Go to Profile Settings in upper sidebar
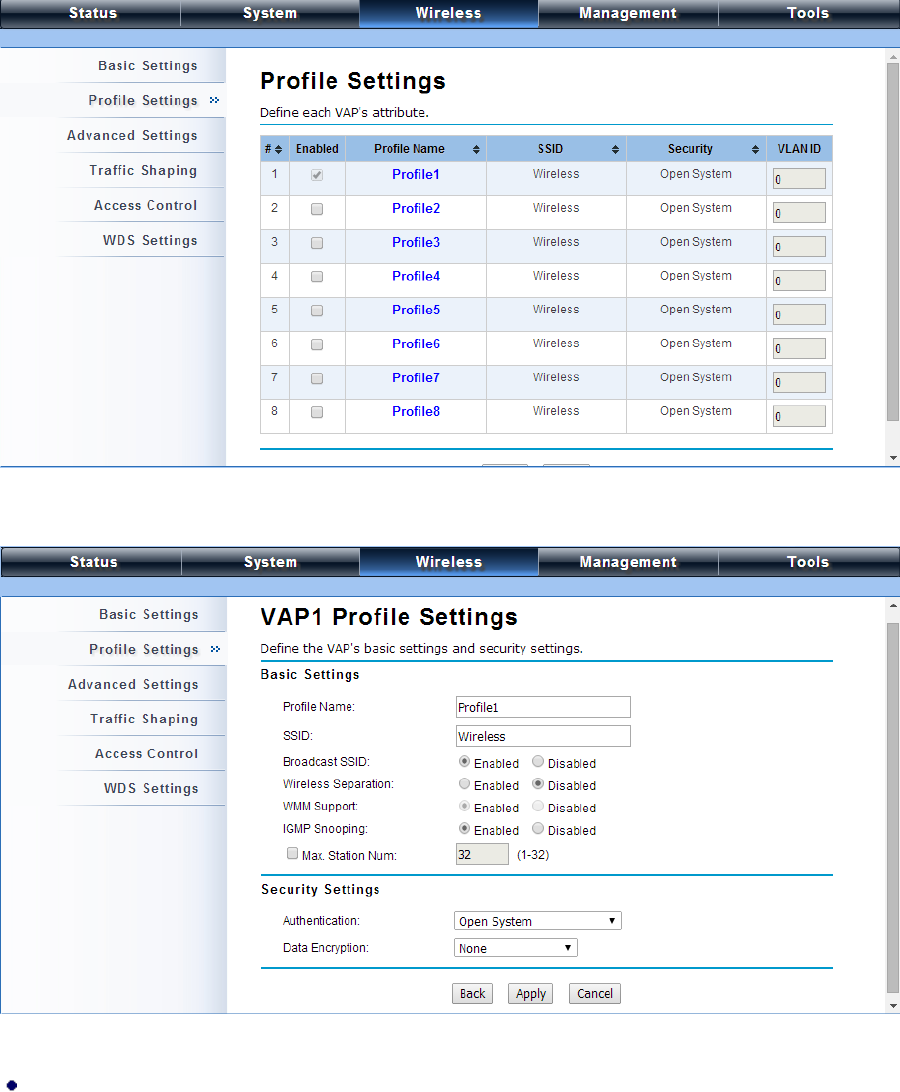This screenshot has width=900, height=1092. tap(143, 100)
